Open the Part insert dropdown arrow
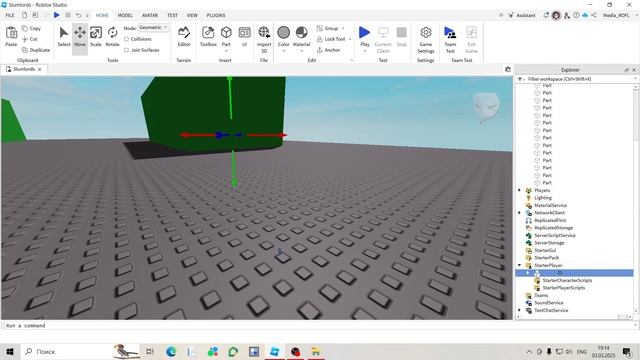This screenshot has width=640, height=360. tap(226, 51)
